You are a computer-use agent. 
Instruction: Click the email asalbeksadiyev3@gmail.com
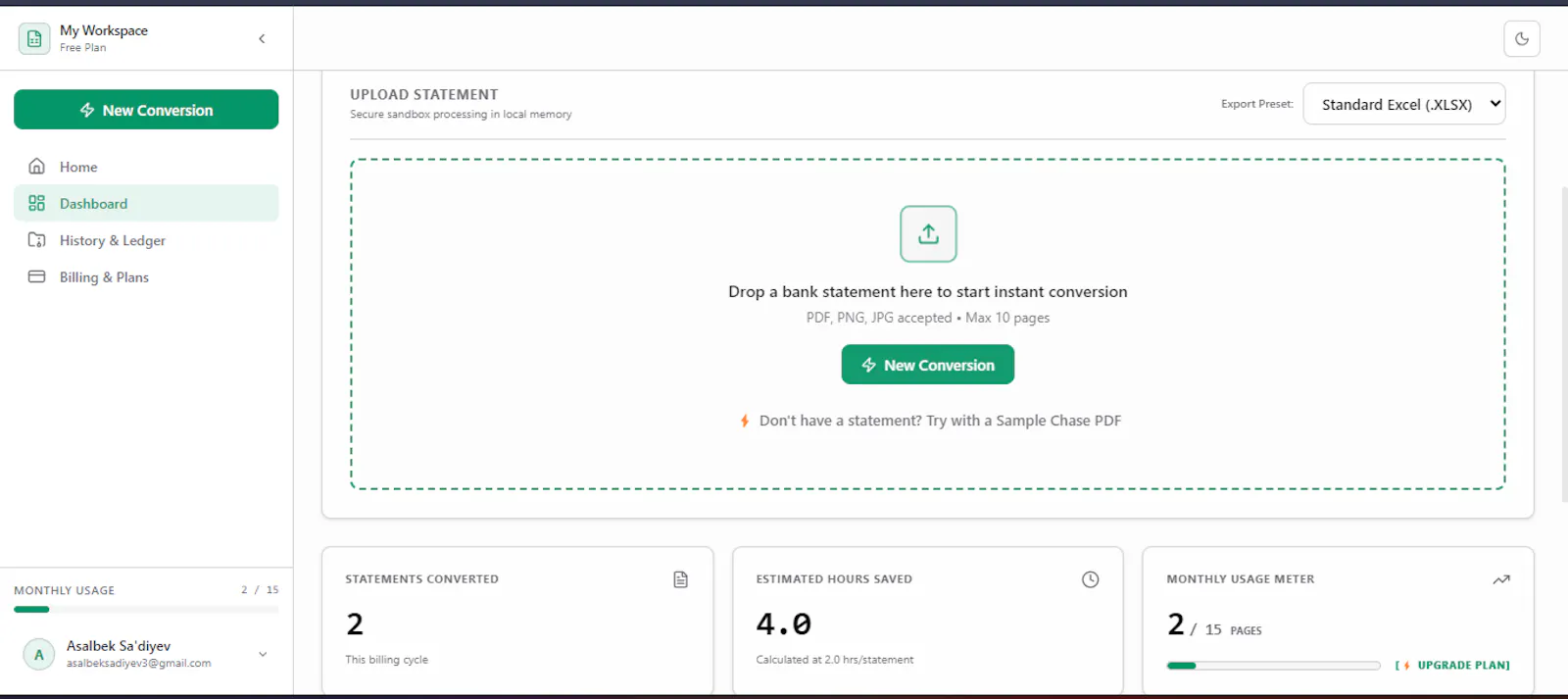pyautogui.click(x=138, y=664)
